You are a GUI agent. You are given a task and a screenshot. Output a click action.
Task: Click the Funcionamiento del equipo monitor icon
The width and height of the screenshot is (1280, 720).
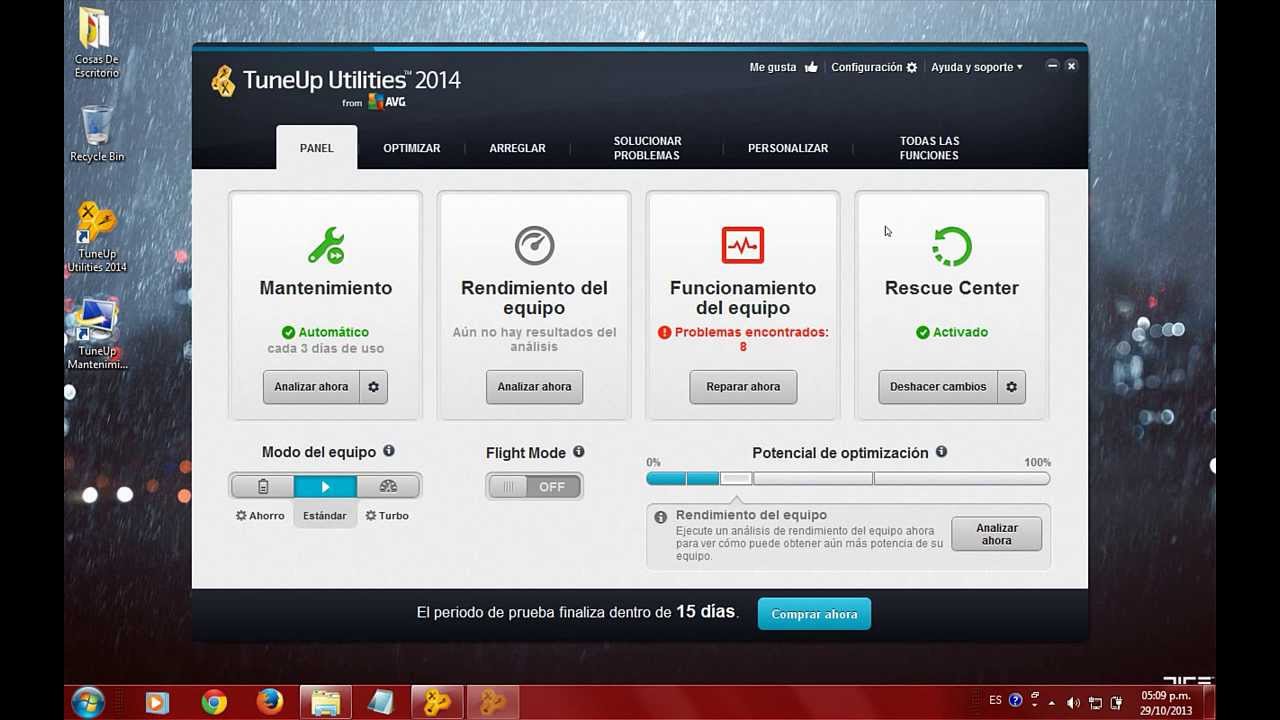point(743,244)
